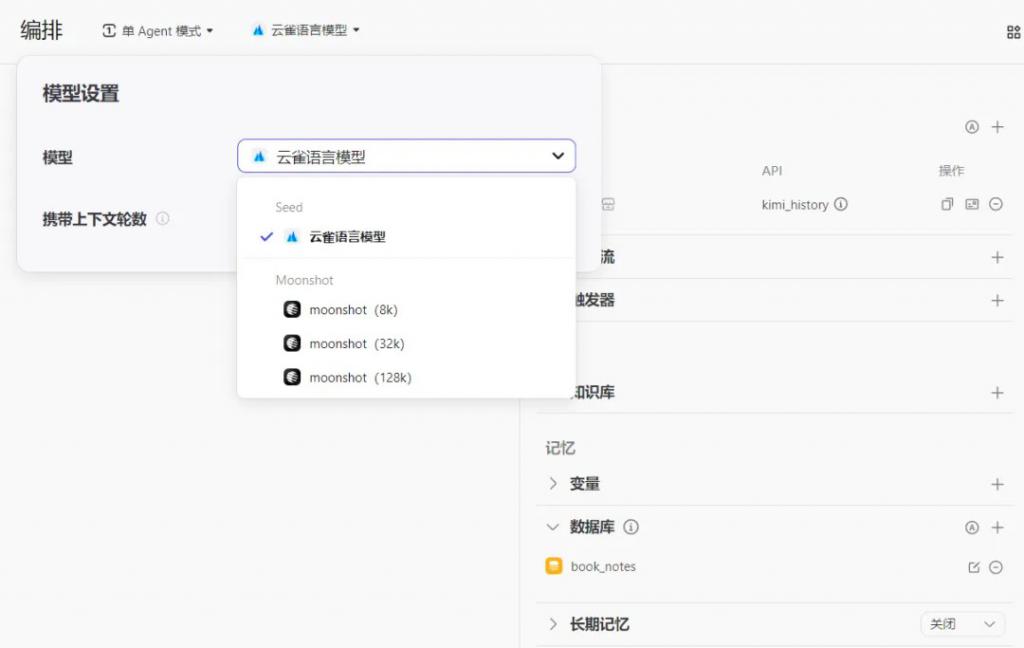Click the info icon next to 数据库
Viewport: 1024px width, 648px height.
(631, 527)
